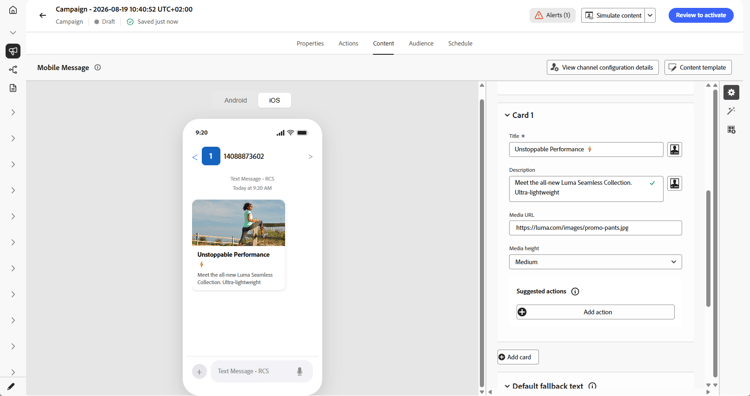This screenshot has height=396, width=750.
Task: Tap the plus icon in phone preview
Action: (199, 371)
